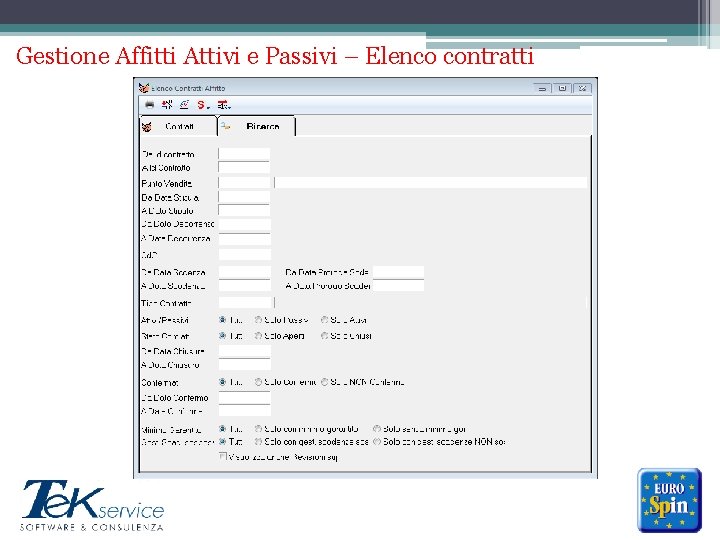Click the A Data Conferma field
The width and height of the screenshot is (720, 540).
tap(244, 410)
